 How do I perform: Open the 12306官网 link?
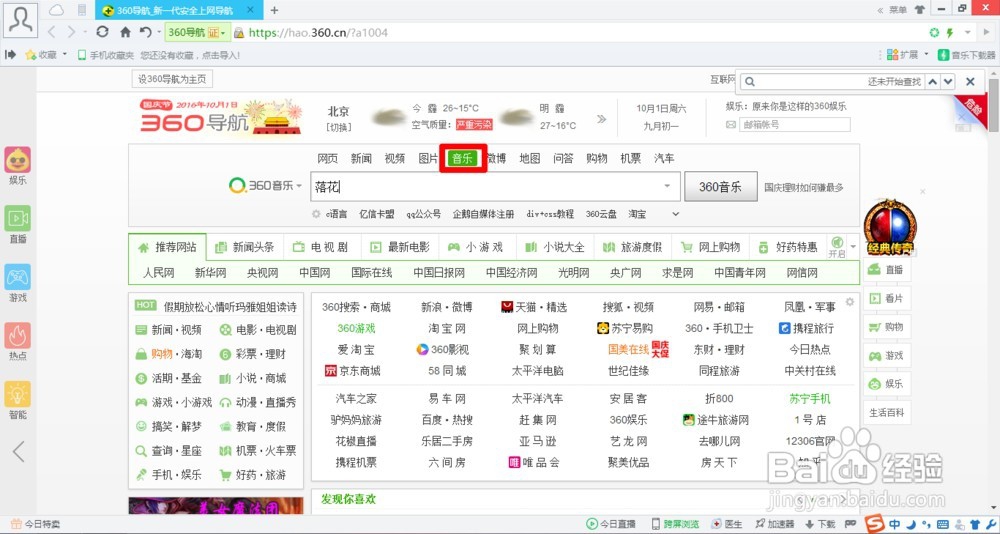(x=810, y=441)
